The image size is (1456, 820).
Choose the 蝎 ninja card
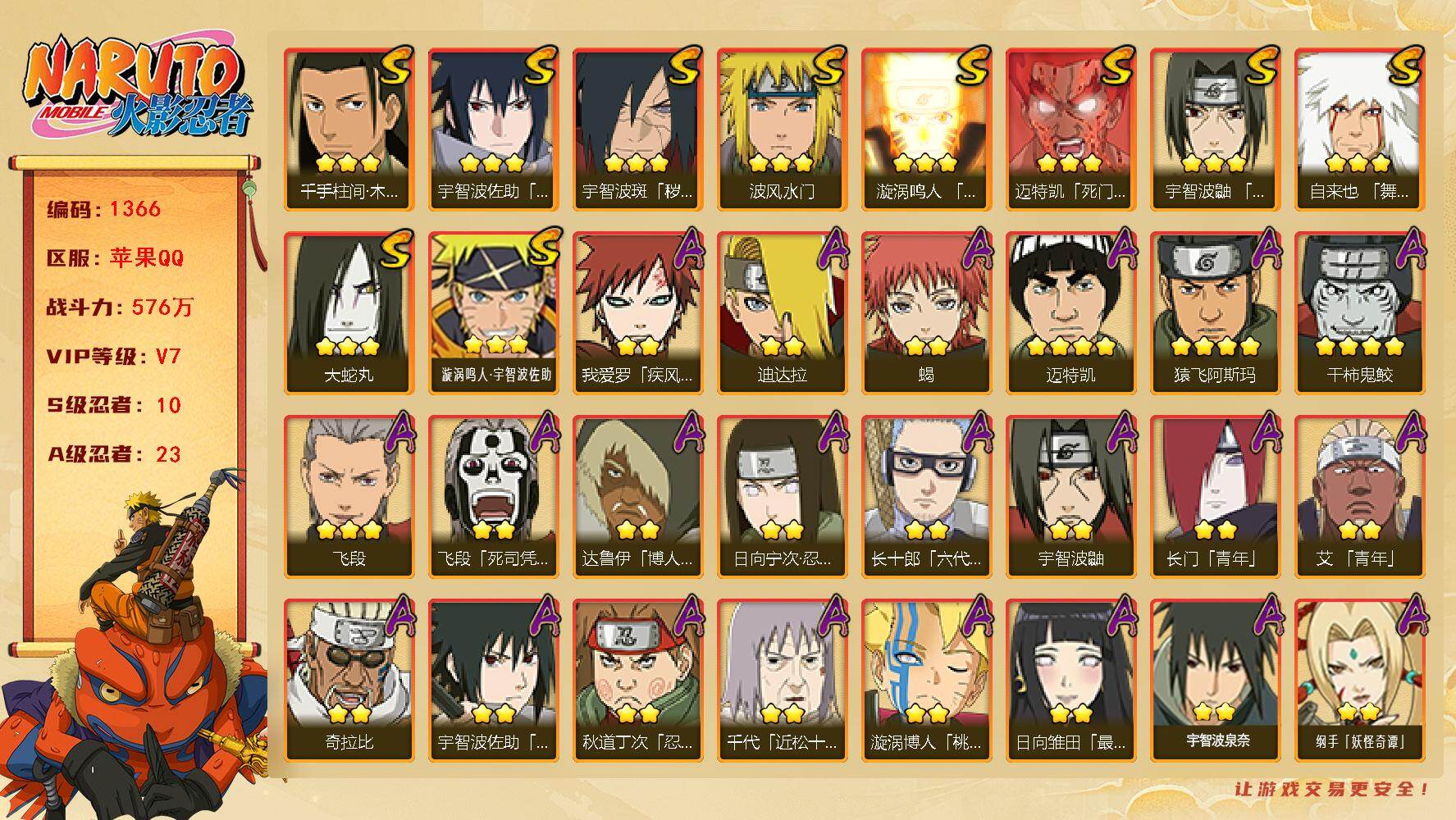coord(926,313)
